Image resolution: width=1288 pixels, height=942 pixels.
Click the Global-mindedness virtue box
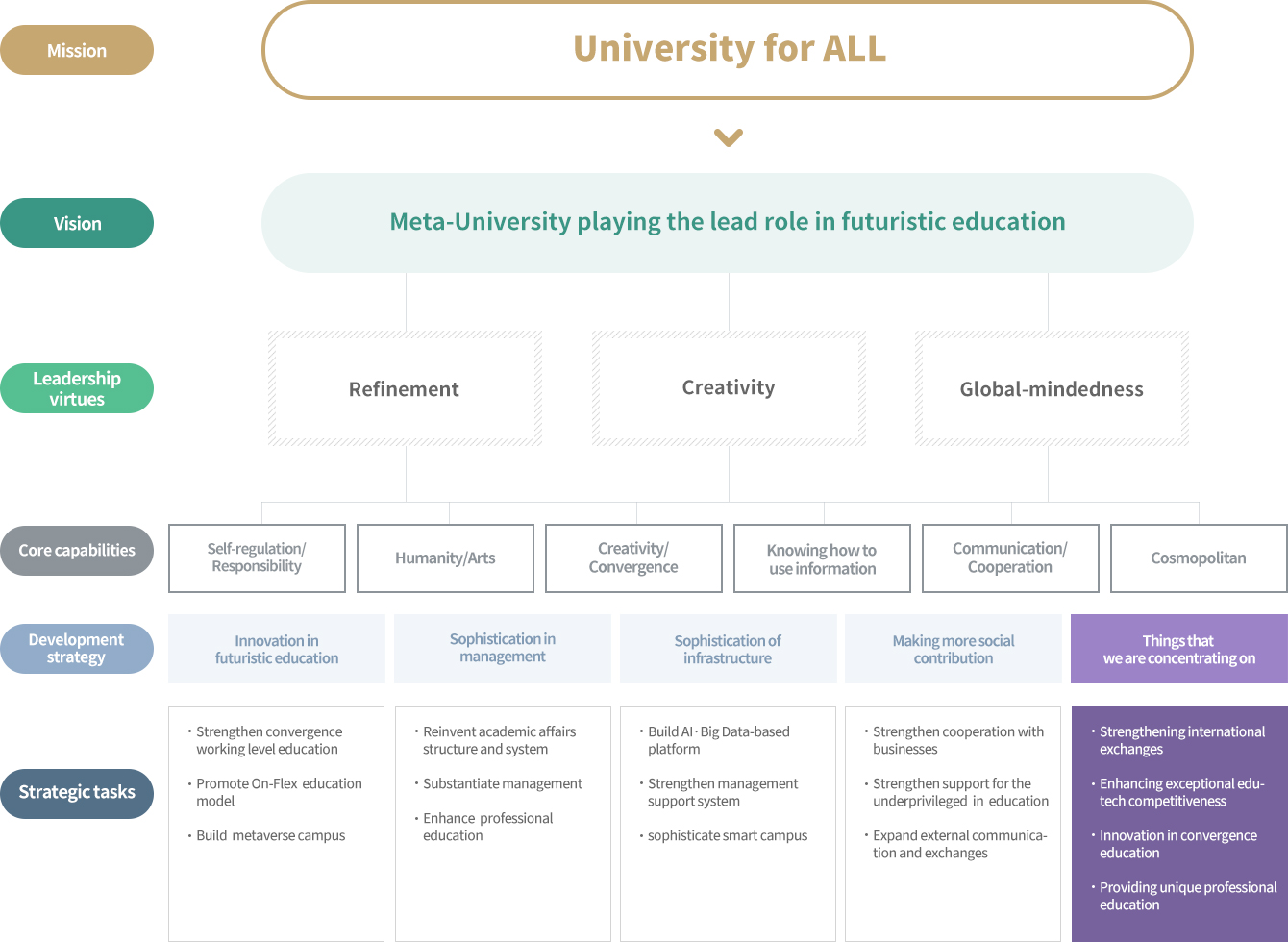pos(1052,388)
